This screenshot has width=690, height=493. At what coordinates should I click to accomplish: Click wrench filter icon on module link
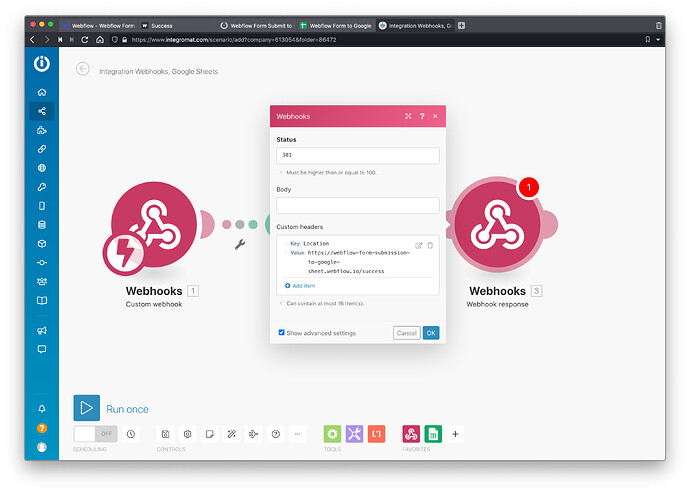(240, 244)
